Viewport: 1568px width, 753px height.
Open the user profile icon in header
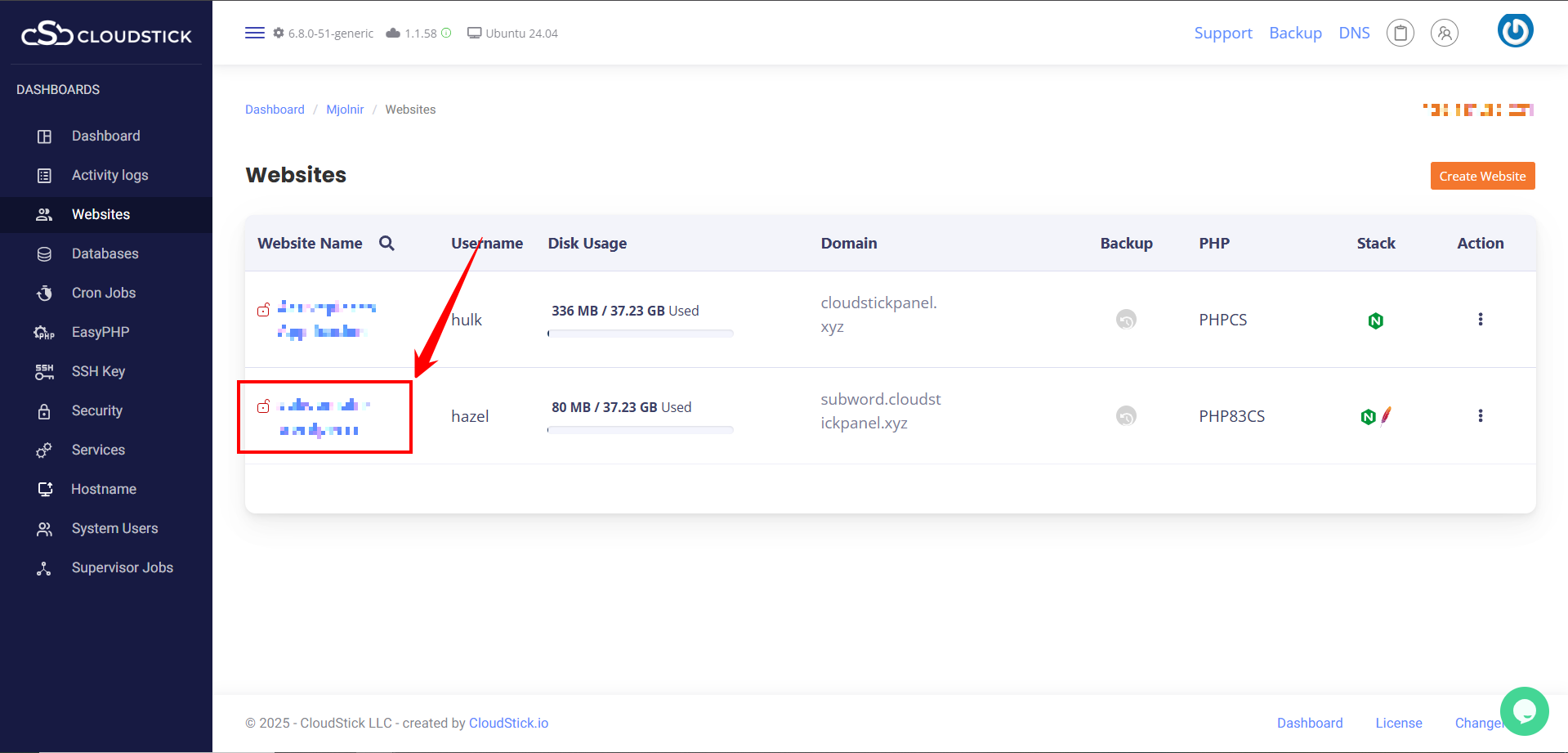pos(1444,33)
